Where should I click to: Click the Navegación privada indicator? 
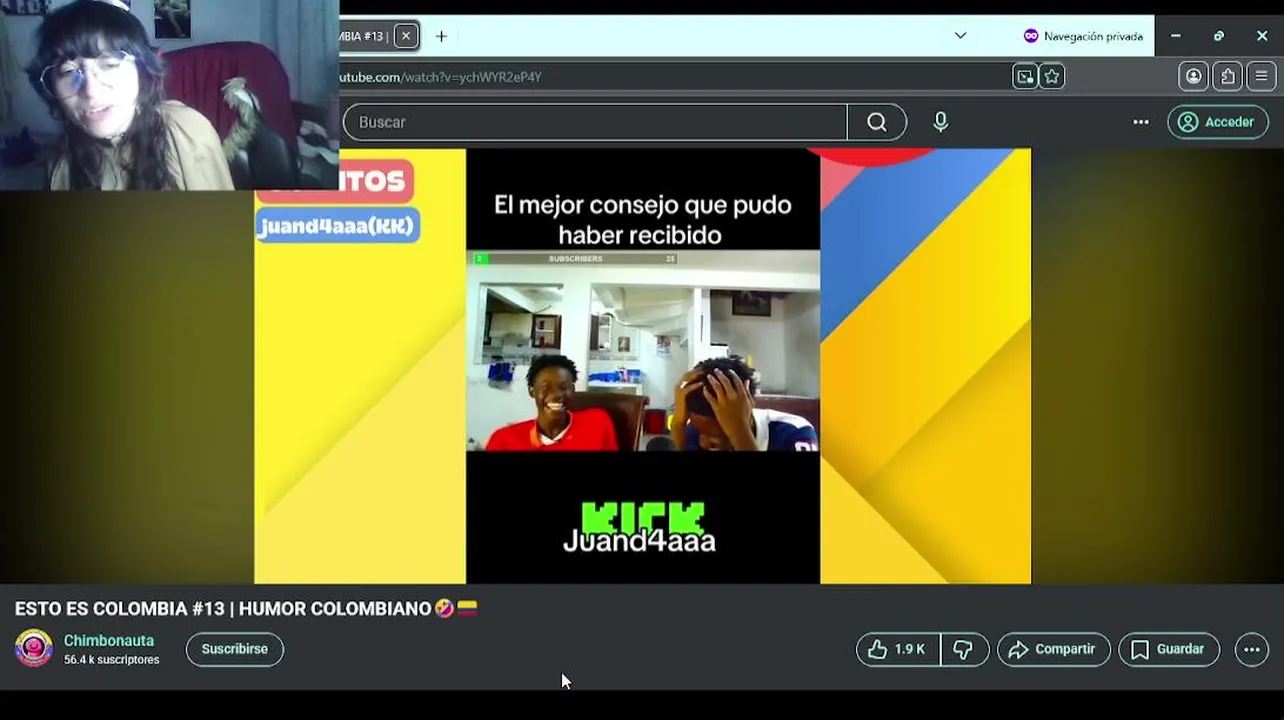click(x=1083, y=36)
